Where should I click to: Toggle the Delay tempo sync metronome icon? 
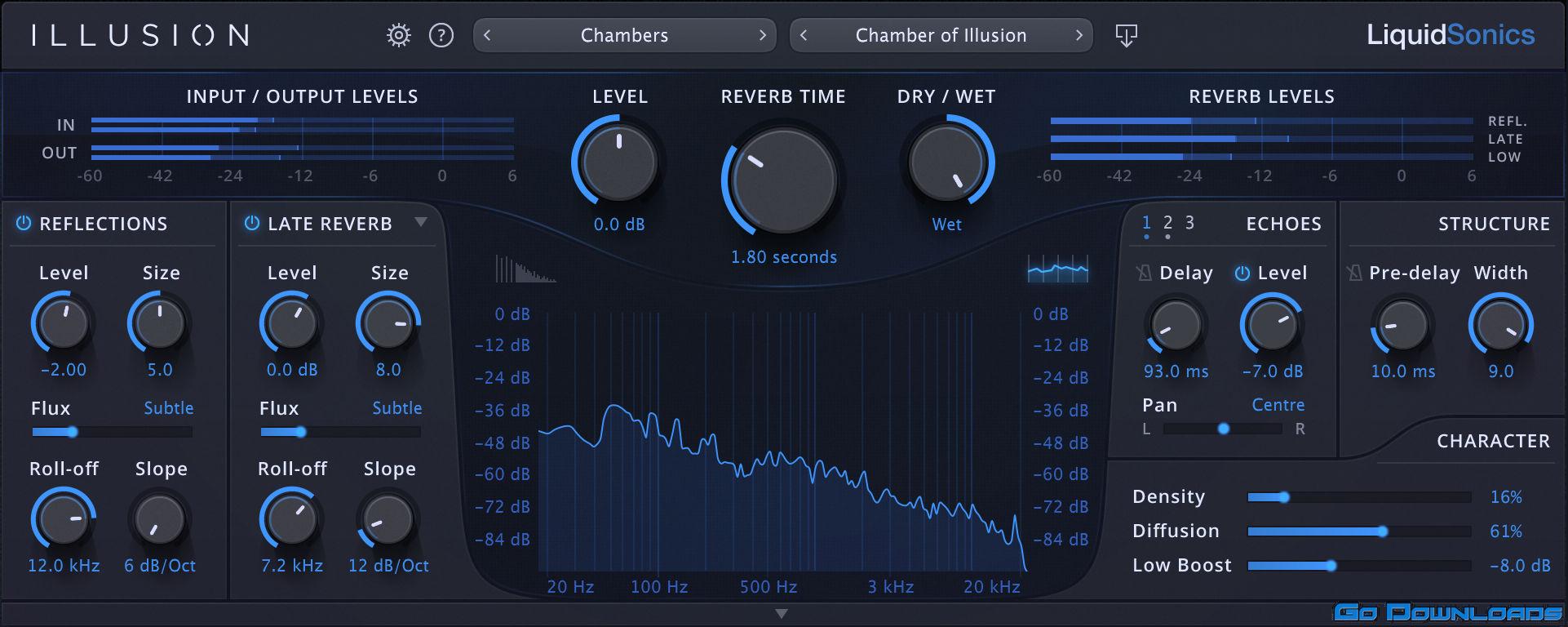coord(1144,273)
